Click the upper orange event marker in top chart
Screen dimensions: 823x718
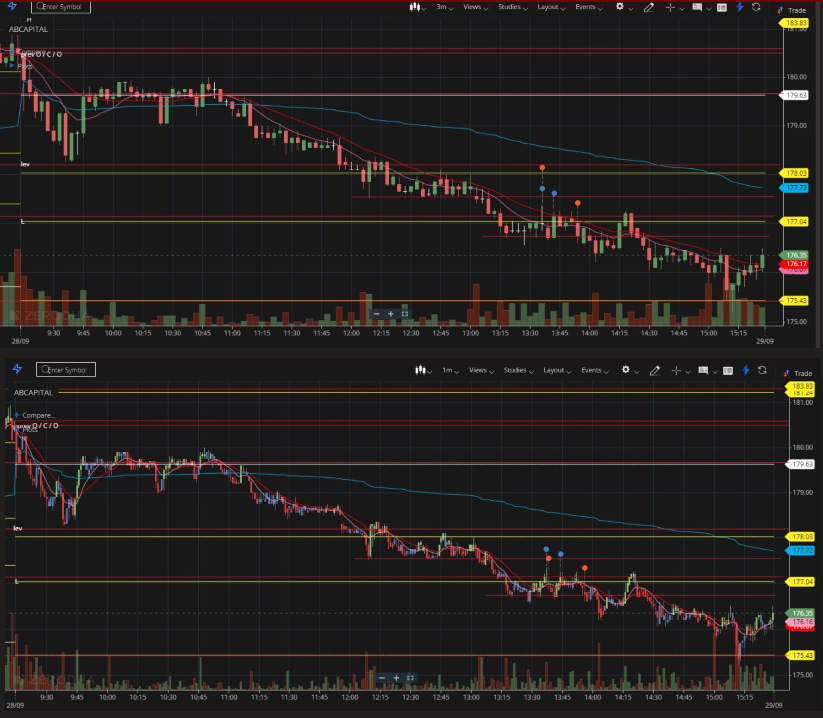coord(542,167)
